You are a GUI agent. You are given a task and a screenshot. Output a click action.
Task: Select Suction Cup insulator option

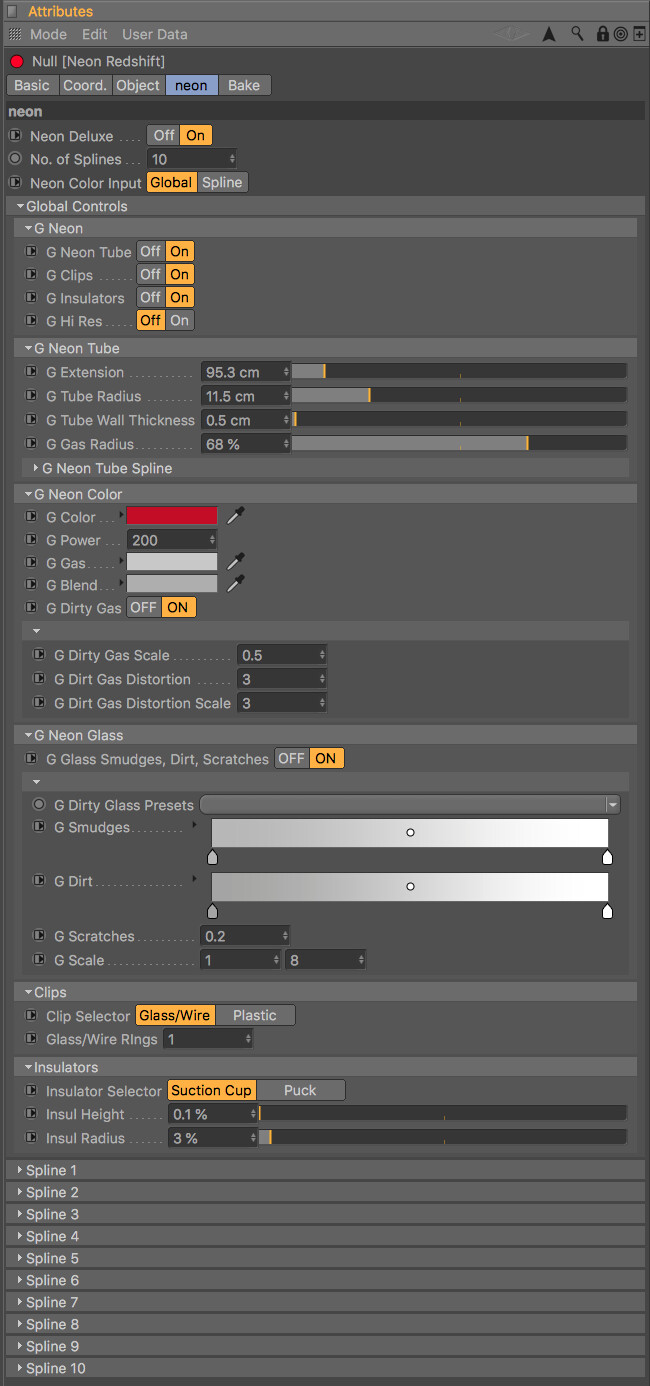pyautogui.click(x=212, y=1090)
